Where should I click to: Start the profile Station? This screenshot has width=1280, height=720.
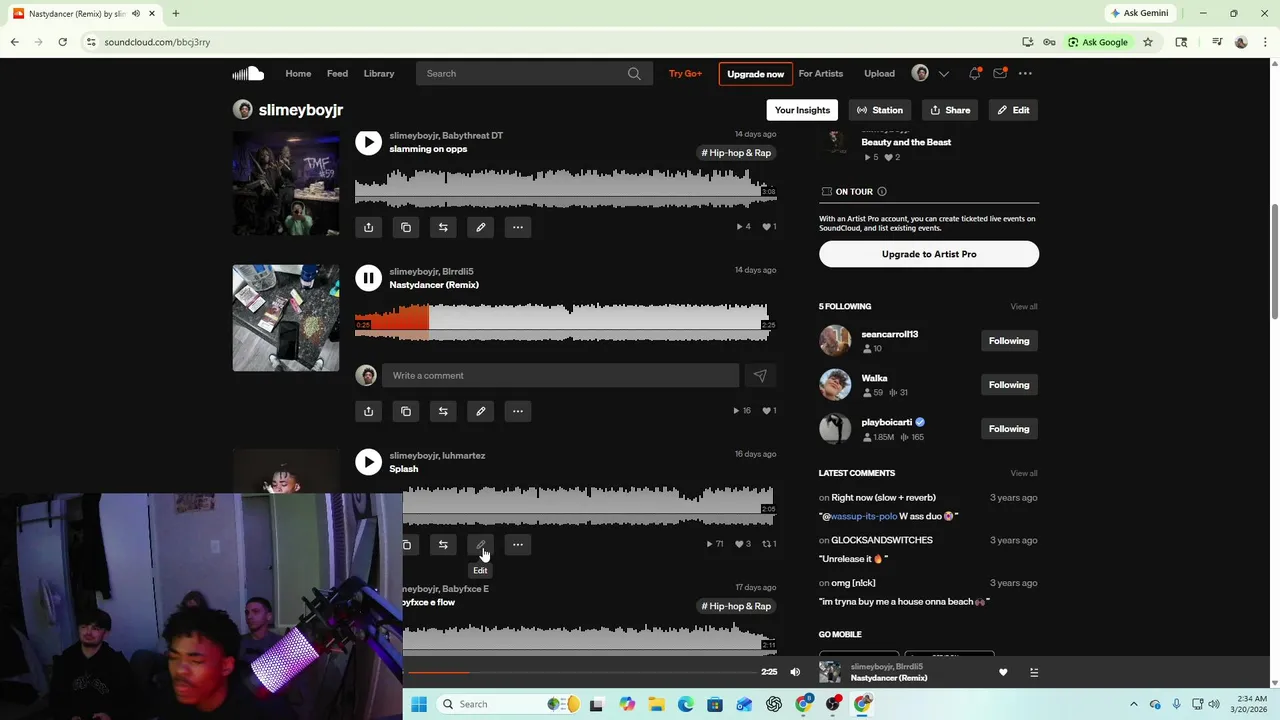point(880,110)
